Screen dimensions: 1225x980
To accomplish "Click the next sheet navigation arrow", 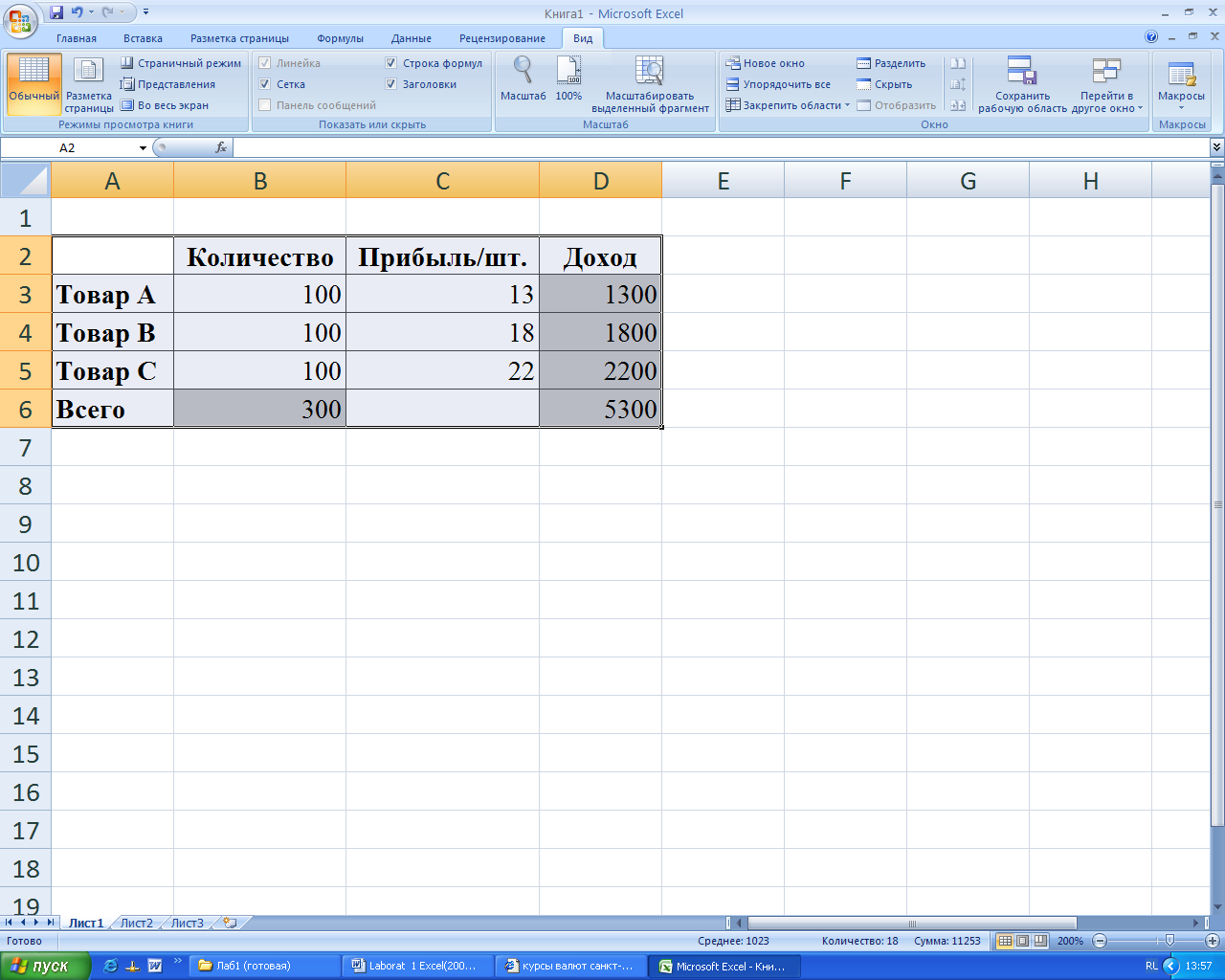I will 37,923.
